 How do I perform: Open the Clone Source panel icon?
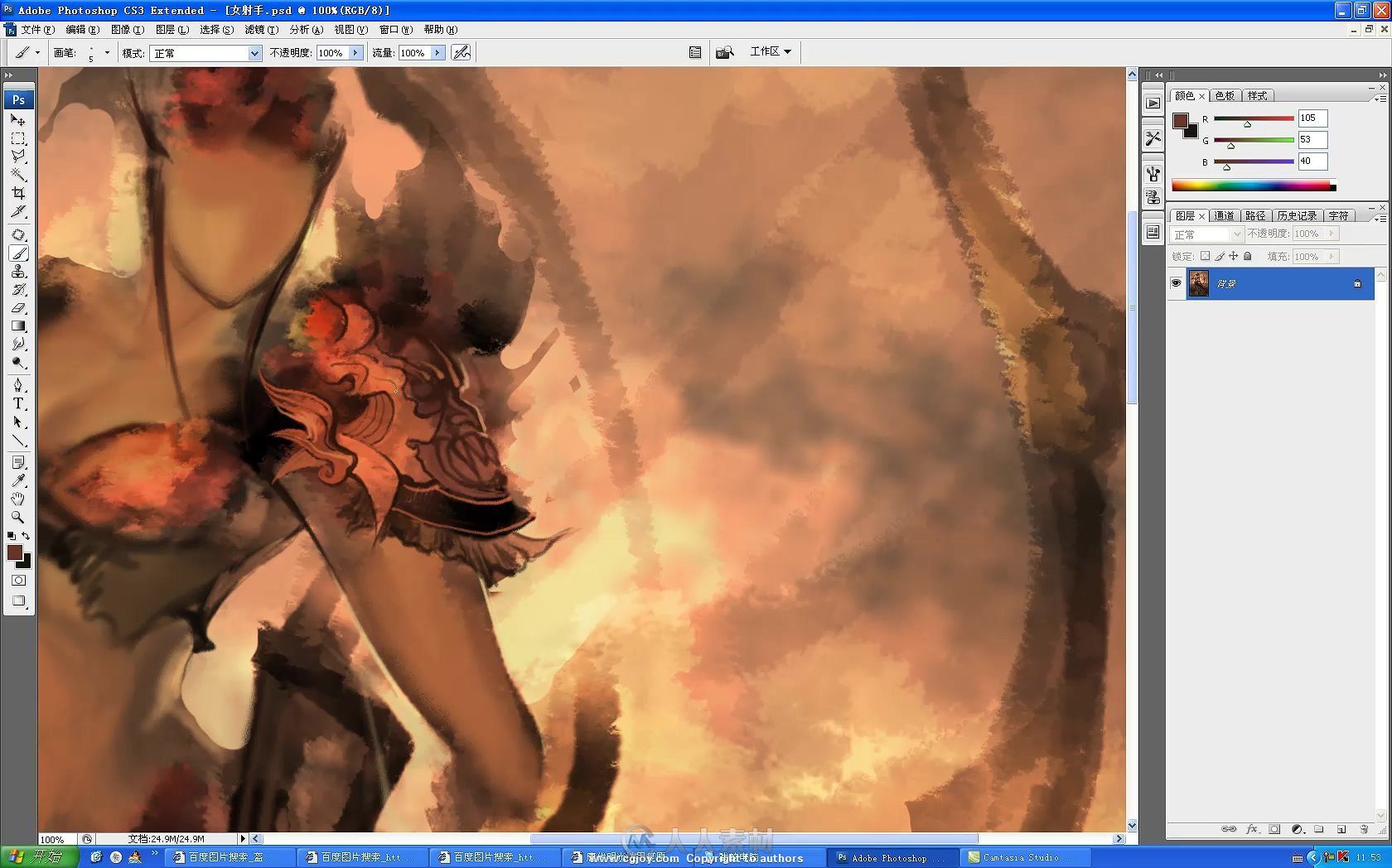click(x=1153, y=197)
